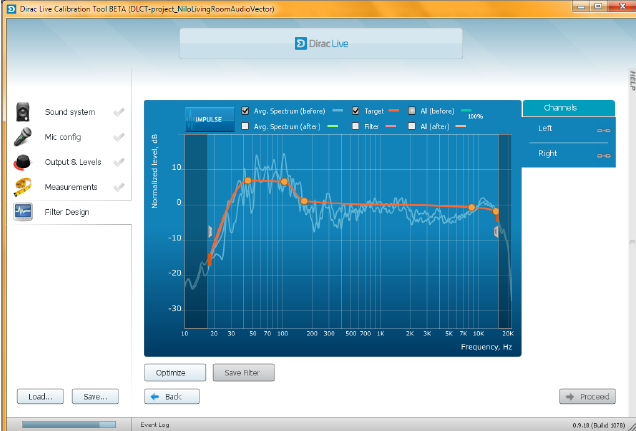The width and height of the screenshot is (636, 431).
Task: Click the All (before) green legend swatch
Action: pos(466,110)
